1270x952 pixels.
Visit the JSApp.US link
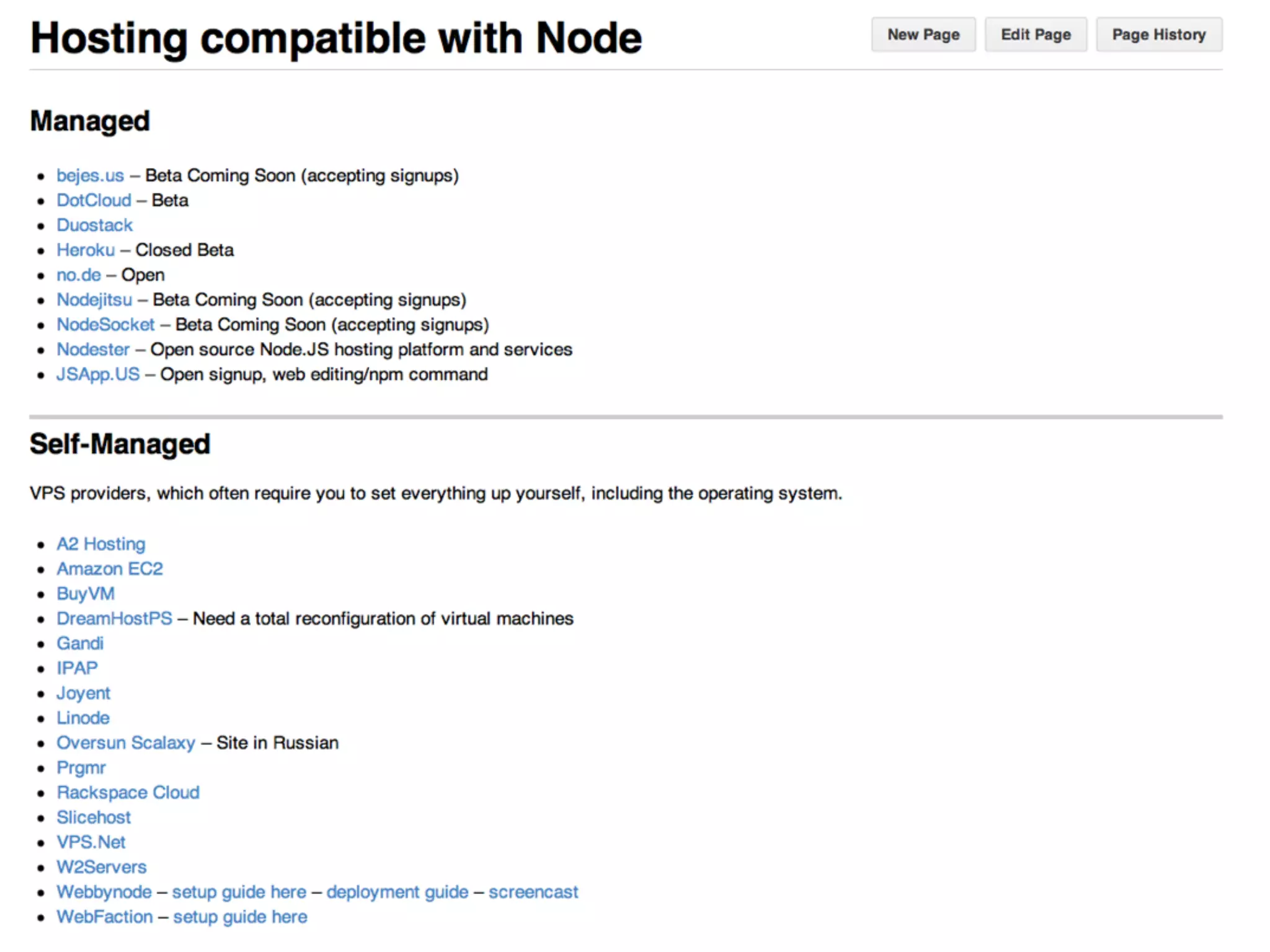[x=98, y=374]
